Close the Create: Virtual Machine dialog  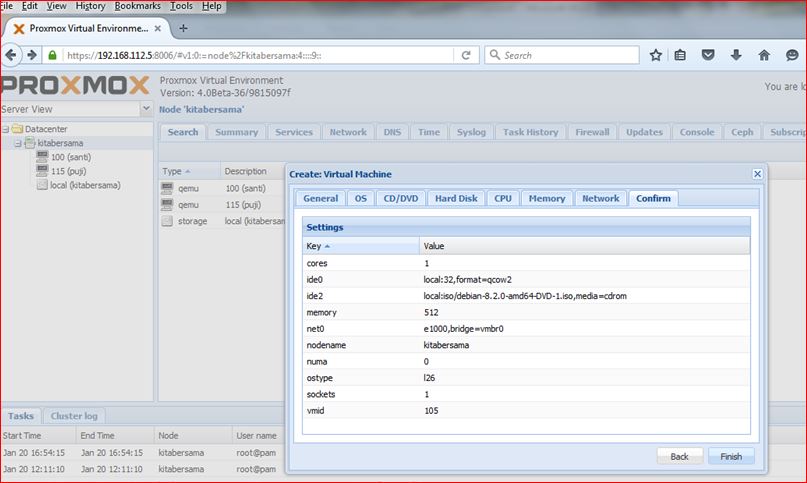click(x=758, y=174)
